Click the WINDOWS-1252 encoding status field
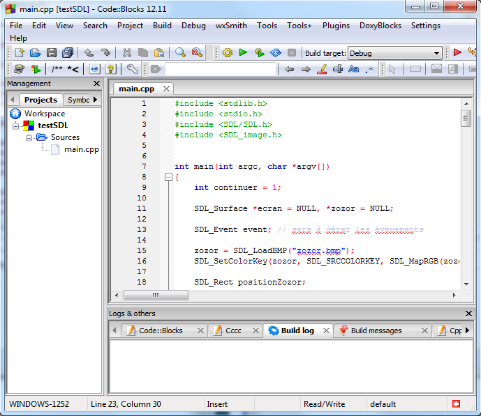Screen dimensions: 481x416 39,404
